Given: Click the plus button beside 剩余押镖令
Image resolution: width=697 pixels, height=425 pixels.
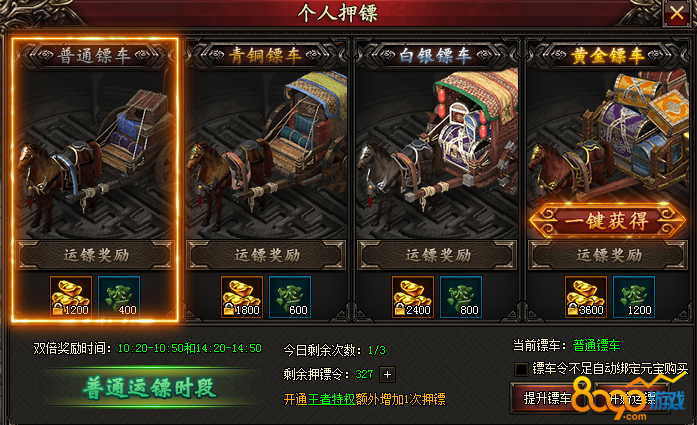Looking at the screenshot, I should tap(387, 375).
